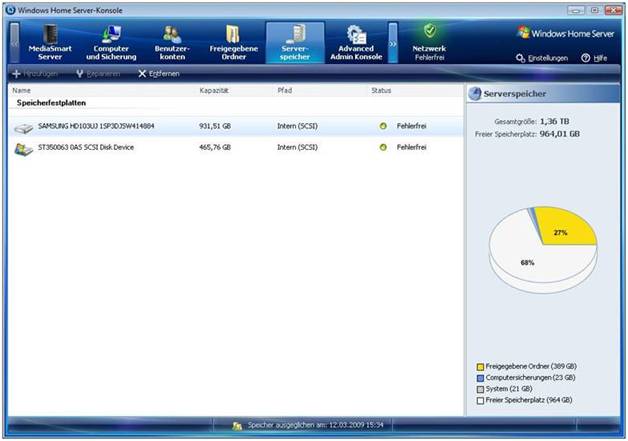Click Fehlerfrei status of ST350063 drive
Viewport: 628px width, 441px height.
(411, 147)
